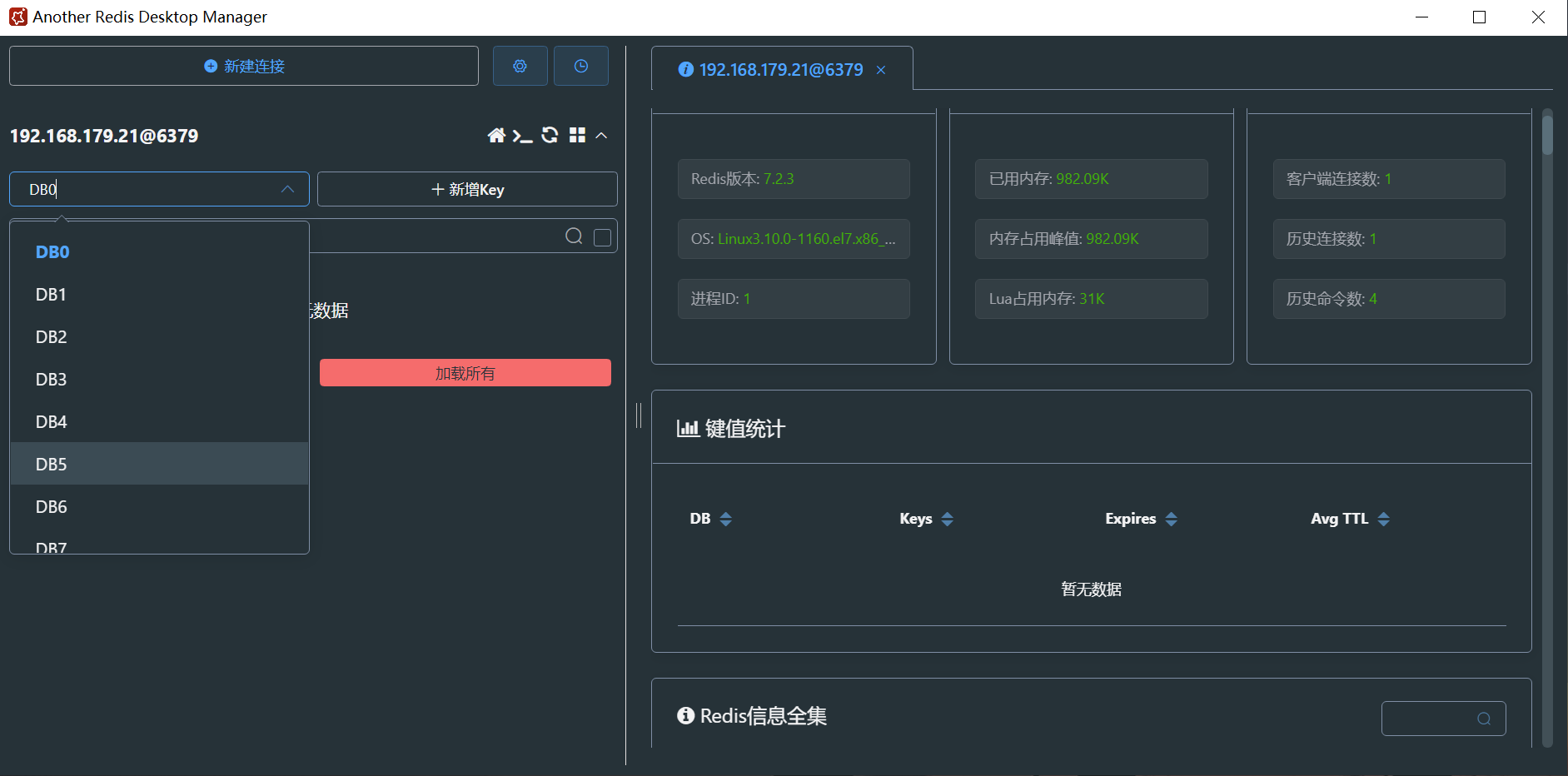Select DB2 from the database list
The height and width of the screenshot is (776, 1568).
pyautogui.click(x=52, y=336)
